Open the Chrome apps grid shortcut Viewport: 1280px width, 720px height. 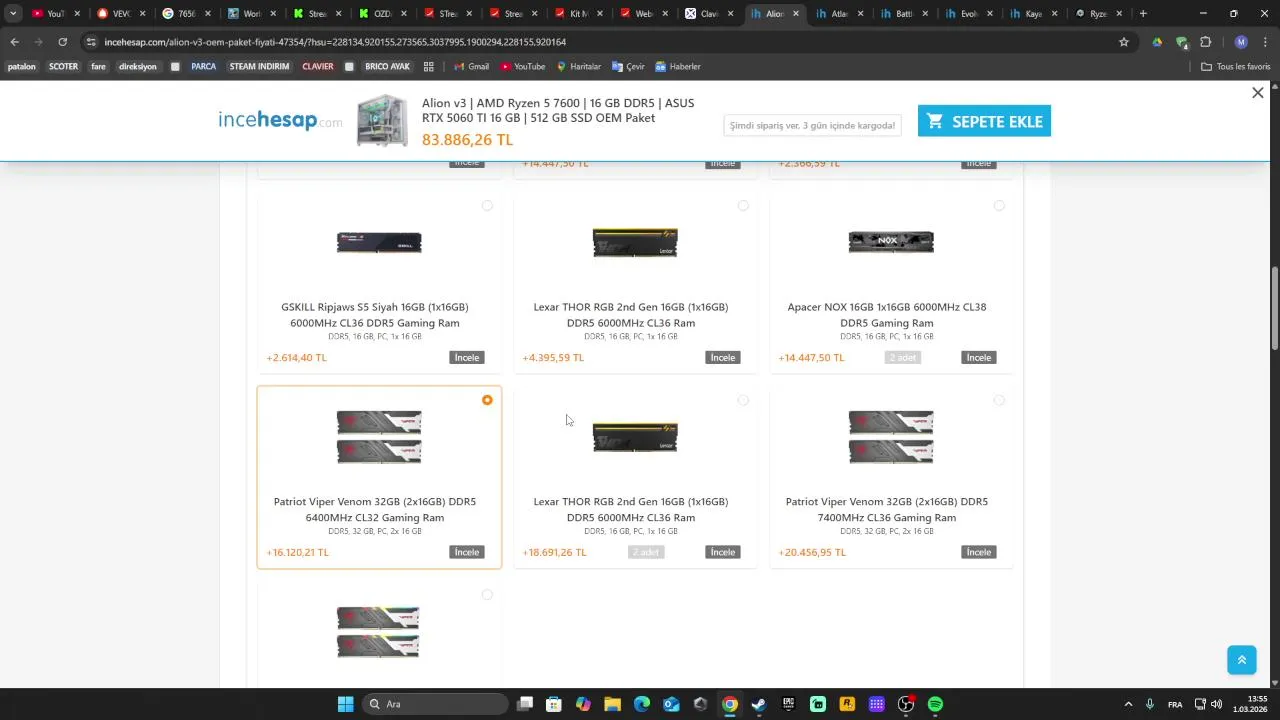pyautogui.click(x=429, y=67)
